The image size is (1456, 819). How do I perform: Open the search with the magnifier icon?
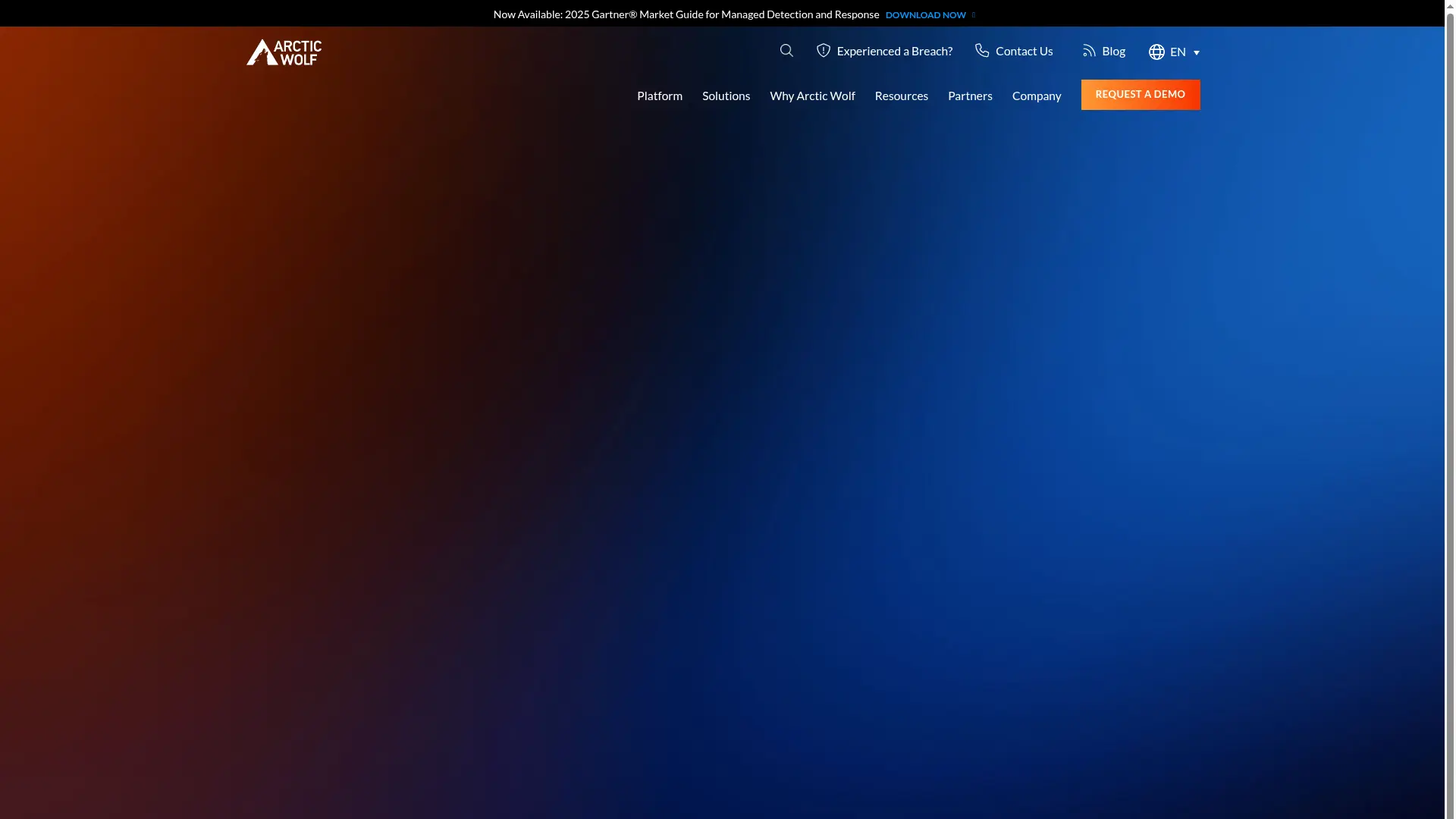click(786, 51)
